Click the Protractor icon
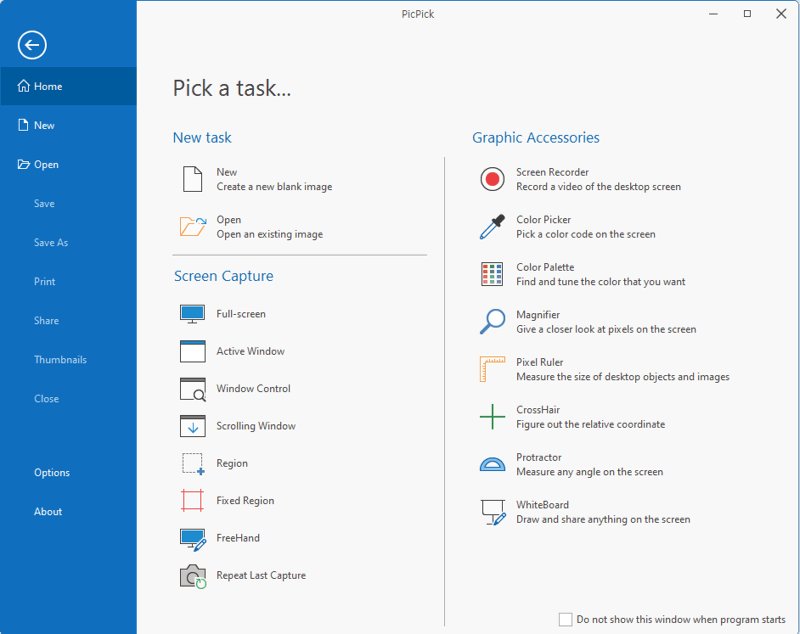Screen dimensions: 800x634 [492, 464]
